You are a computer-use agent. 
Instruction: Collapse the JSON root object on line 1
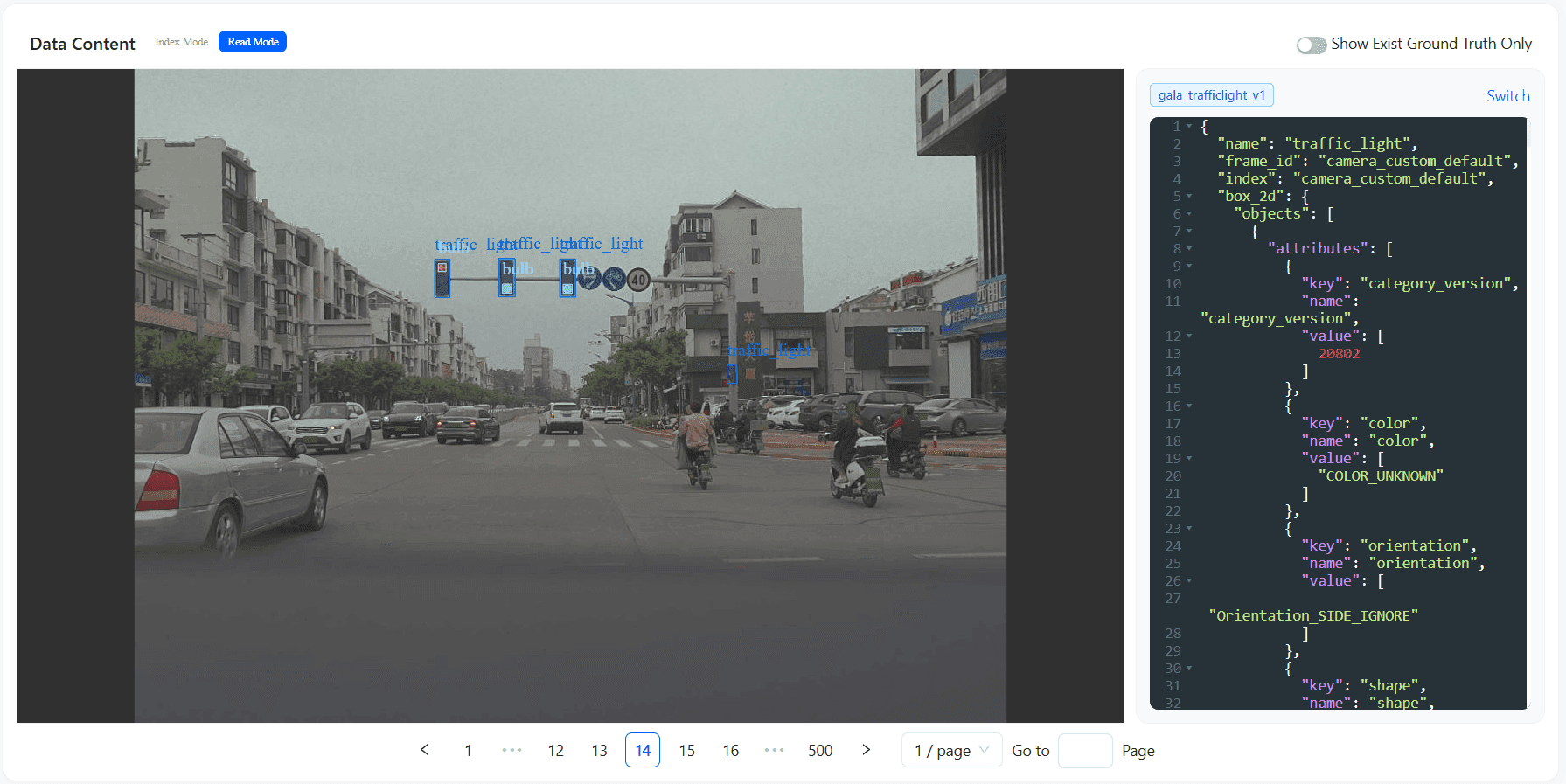pyautogui.click(x=1189, y=127)
